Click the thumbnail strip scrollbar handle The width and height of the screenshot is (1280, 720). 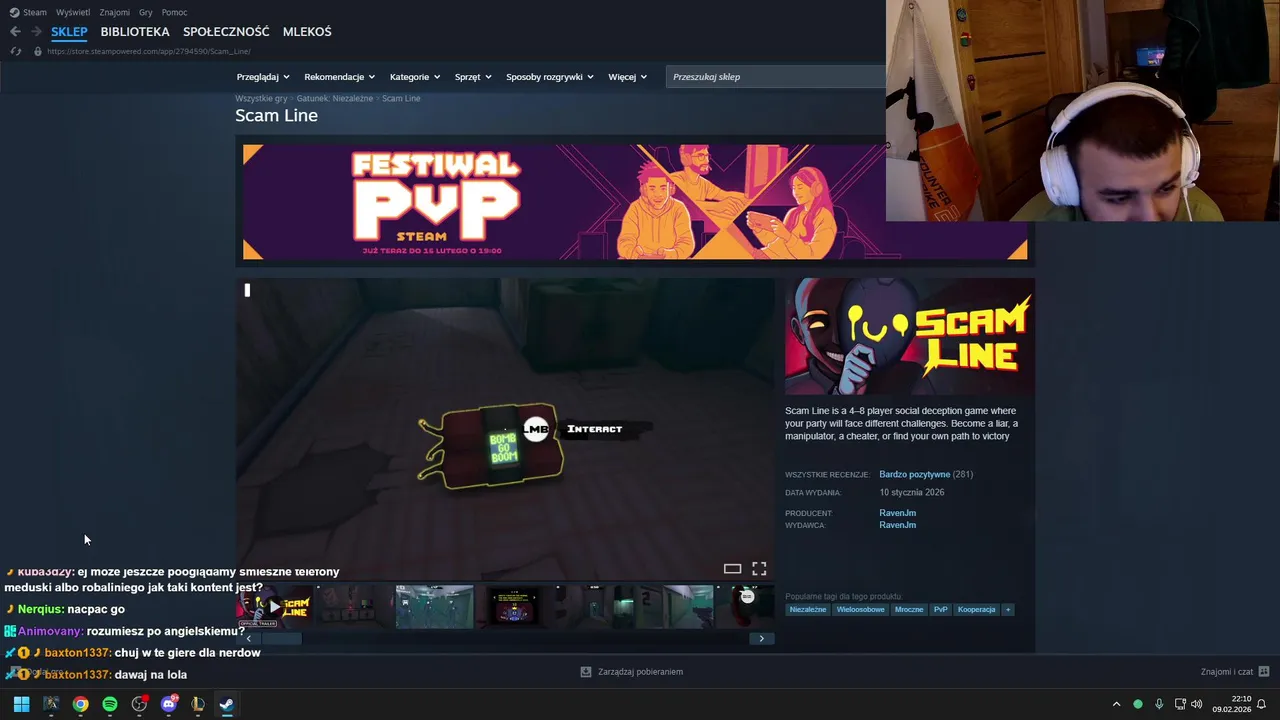coord(282,639)
